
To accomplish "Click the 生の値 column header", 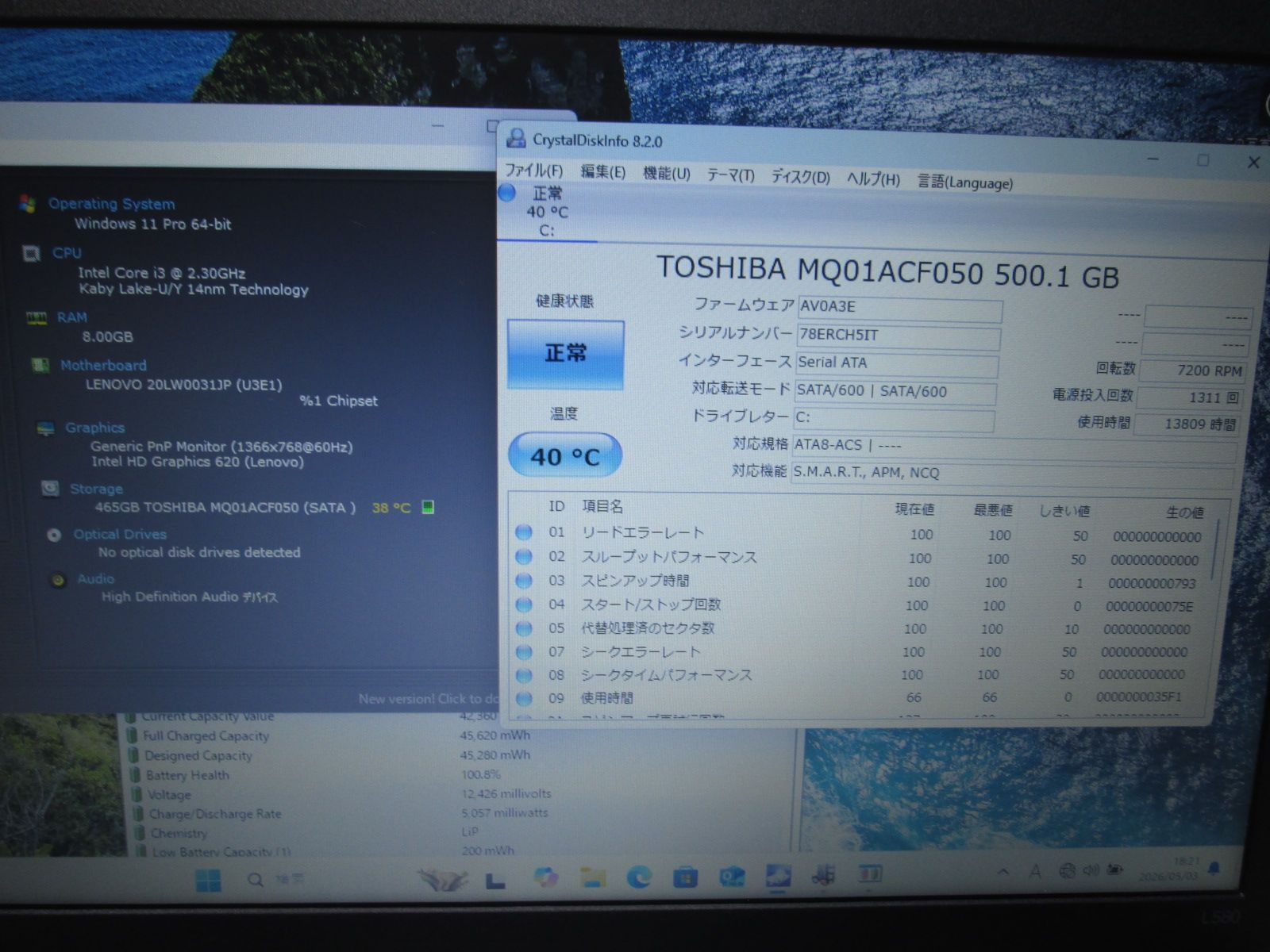I will point(1185,512).
